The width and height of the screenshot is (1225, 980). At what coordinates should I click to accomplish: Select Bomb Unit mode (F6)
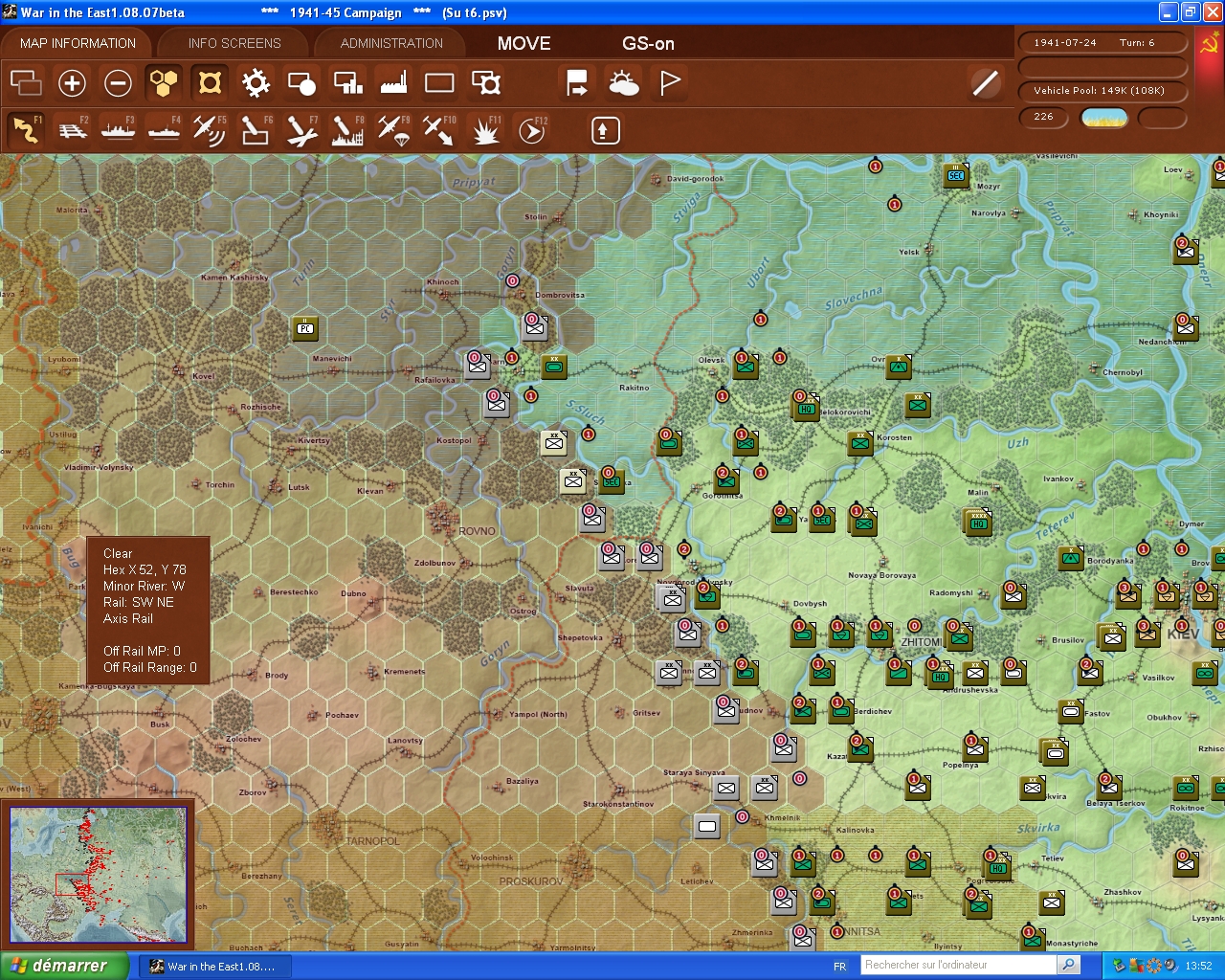(256, 130)
